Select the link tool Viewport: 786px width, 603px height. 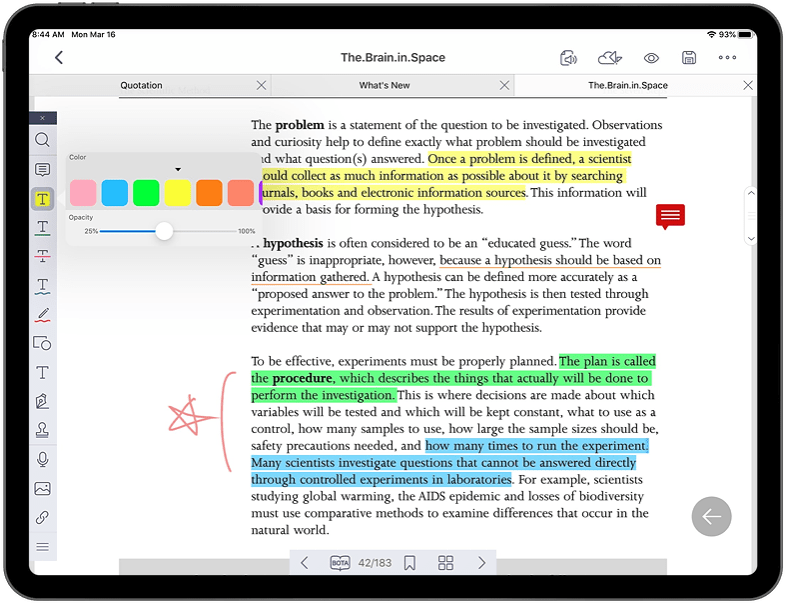pos(43,517)
